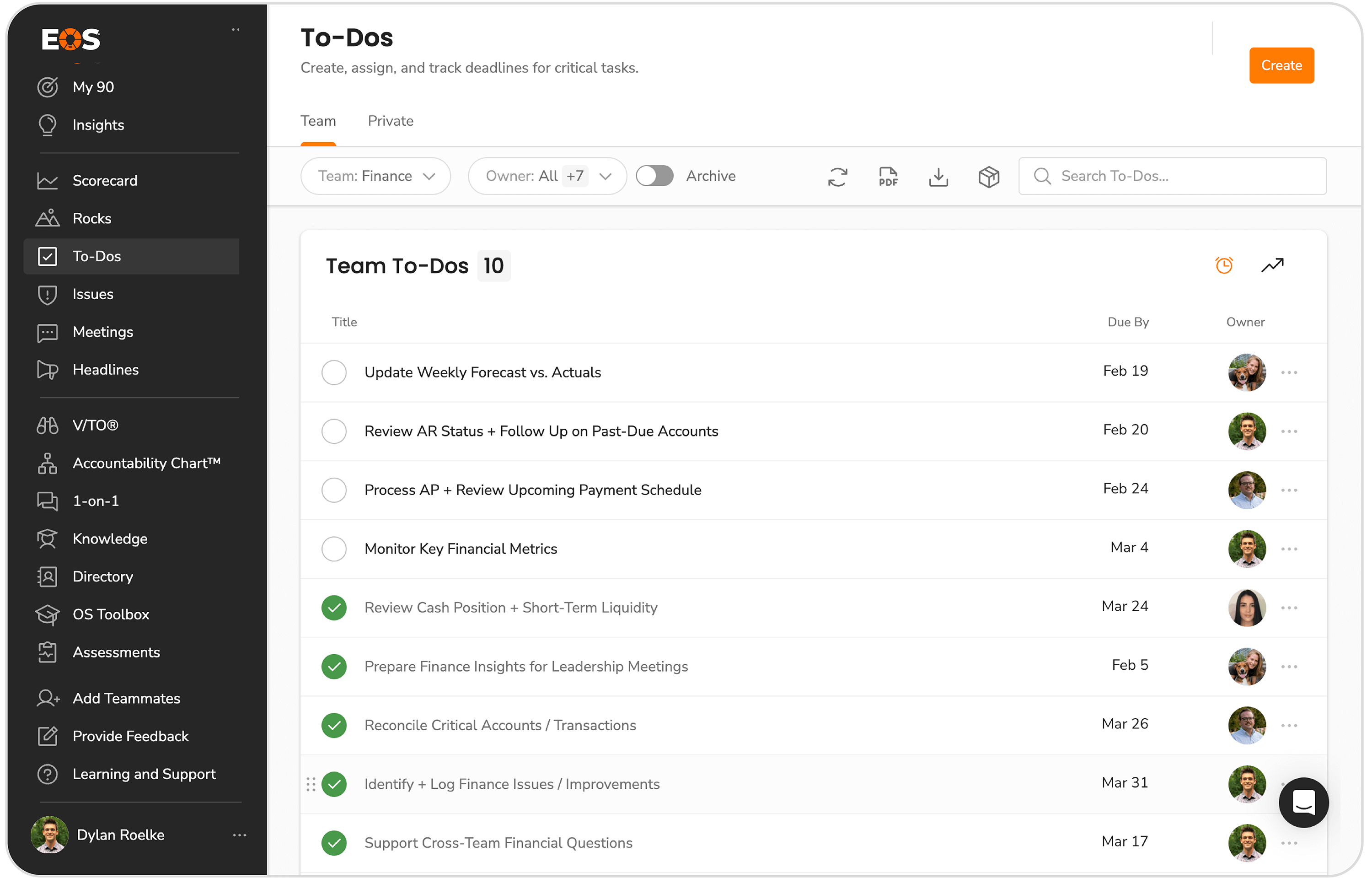The image size is (1372, 878).
Task: Click the refresh/sync to-dos icon
Action: [x=837, y=177]
